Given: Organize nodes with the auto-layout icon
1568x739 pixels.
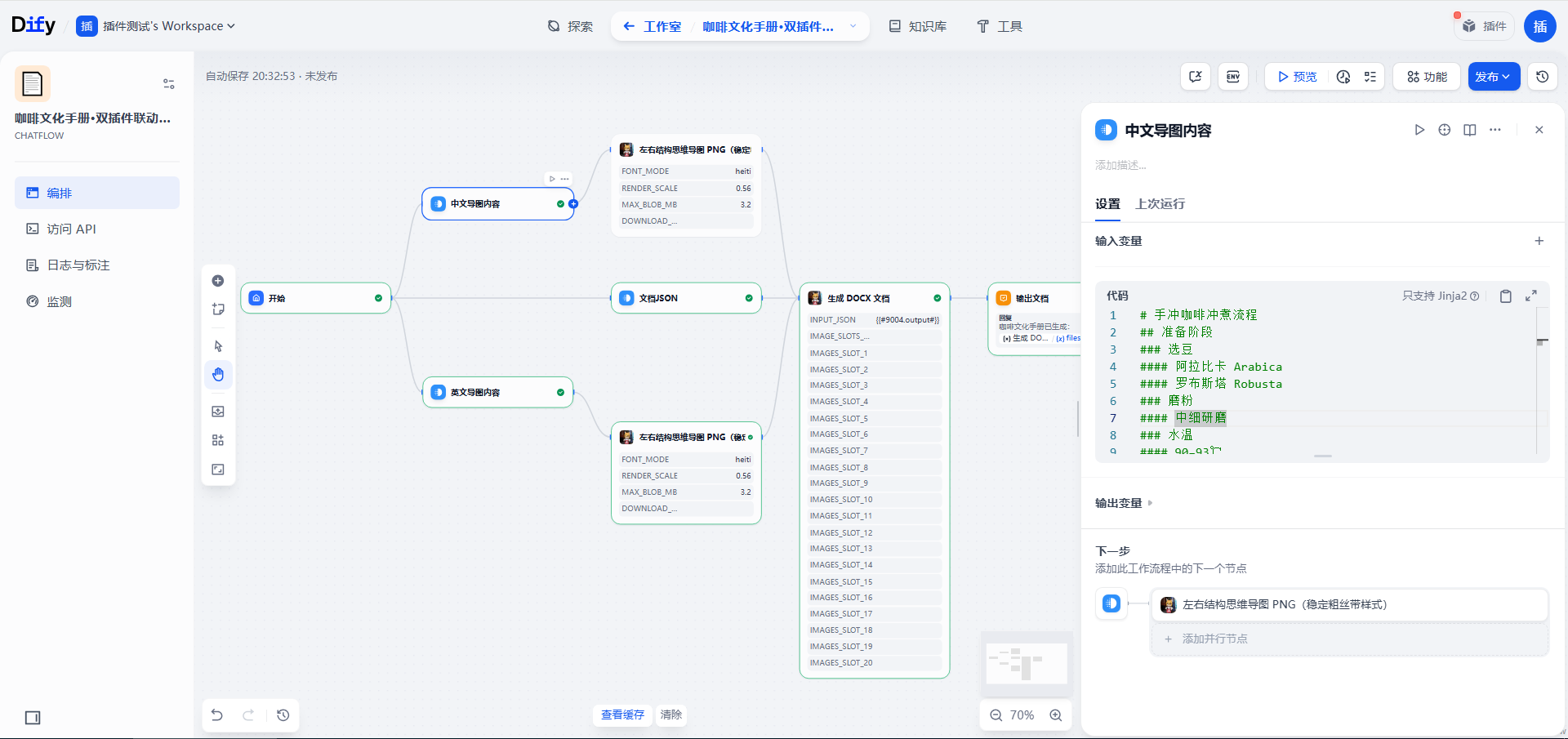Looking at the screenshot, I should 218,440.
